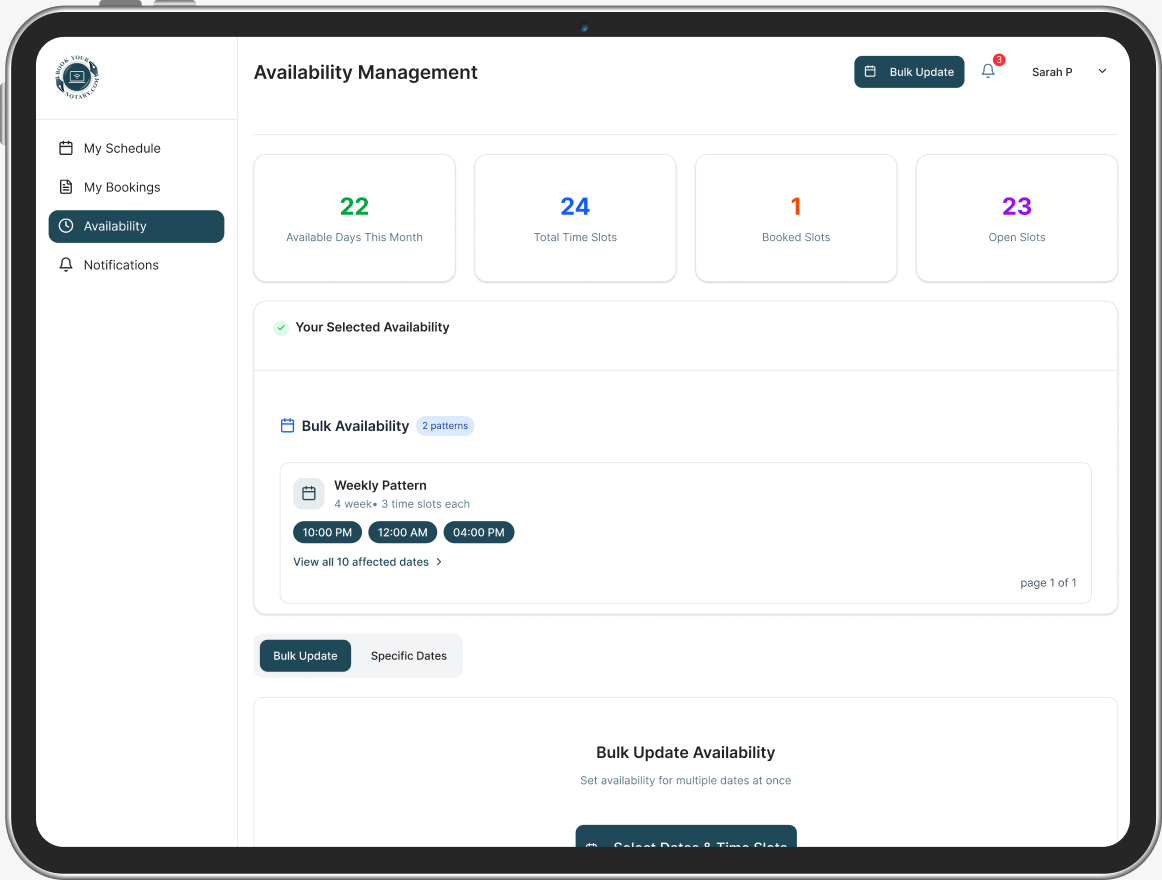
Task: Click '4 week• 3 time slots each' text
Action: pyautogui.click(x=402, y=504)
